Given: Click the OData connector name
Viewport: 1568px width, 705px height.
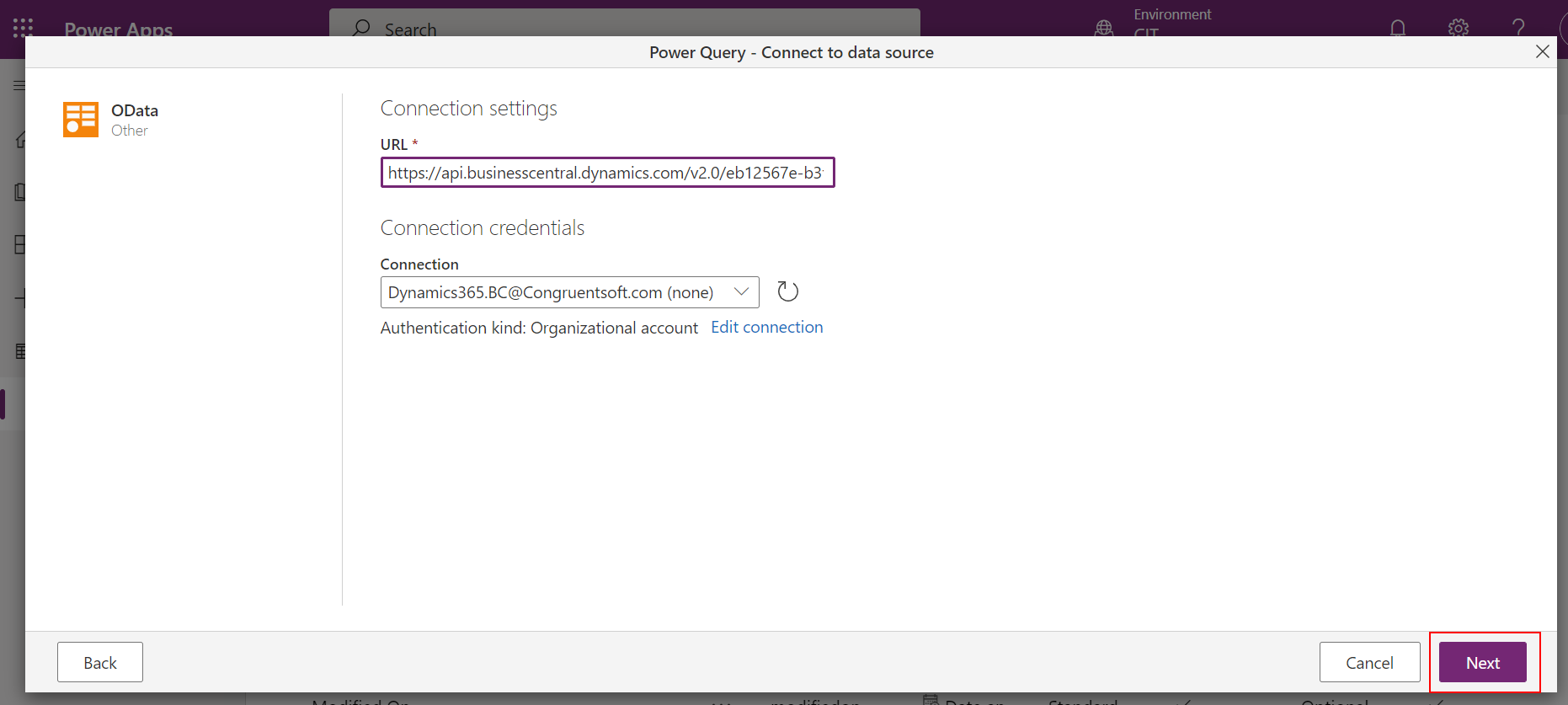Looking at the screenshot, I should pos(135,110).
